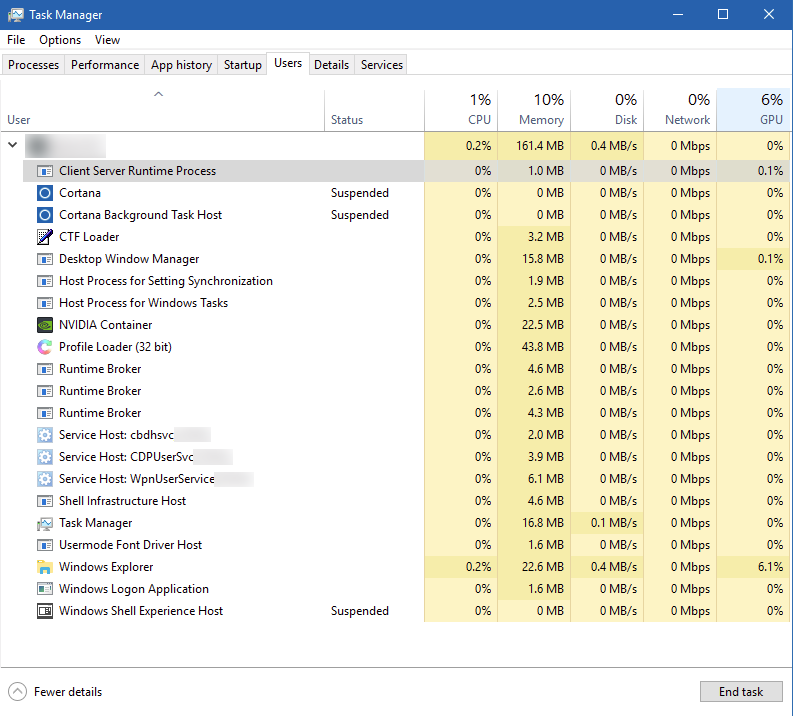Click the Desktop Window Manager icon
This screenshot has width=793, height=716.
tap(45, 259)
